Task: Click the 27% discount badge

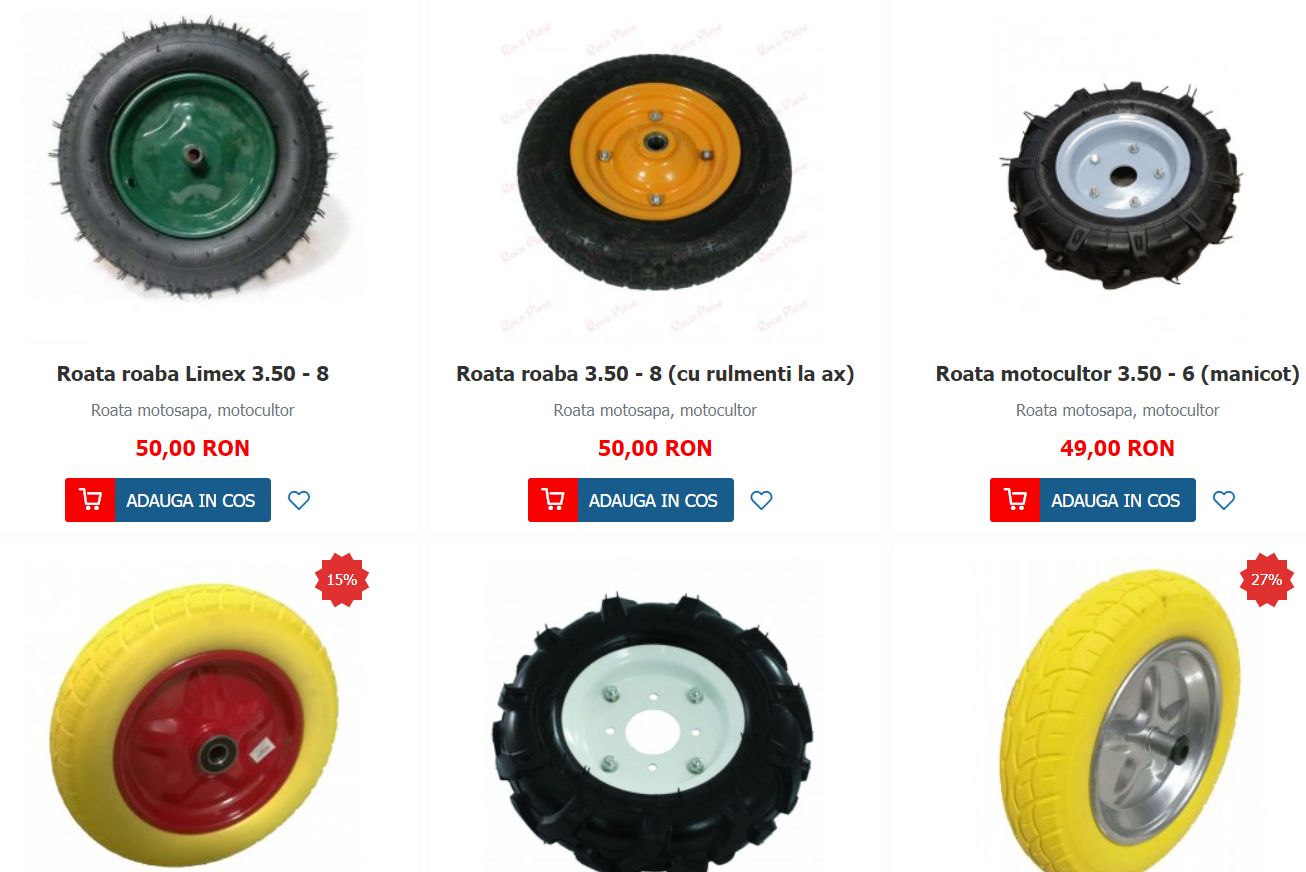Action: (1267, 580)
